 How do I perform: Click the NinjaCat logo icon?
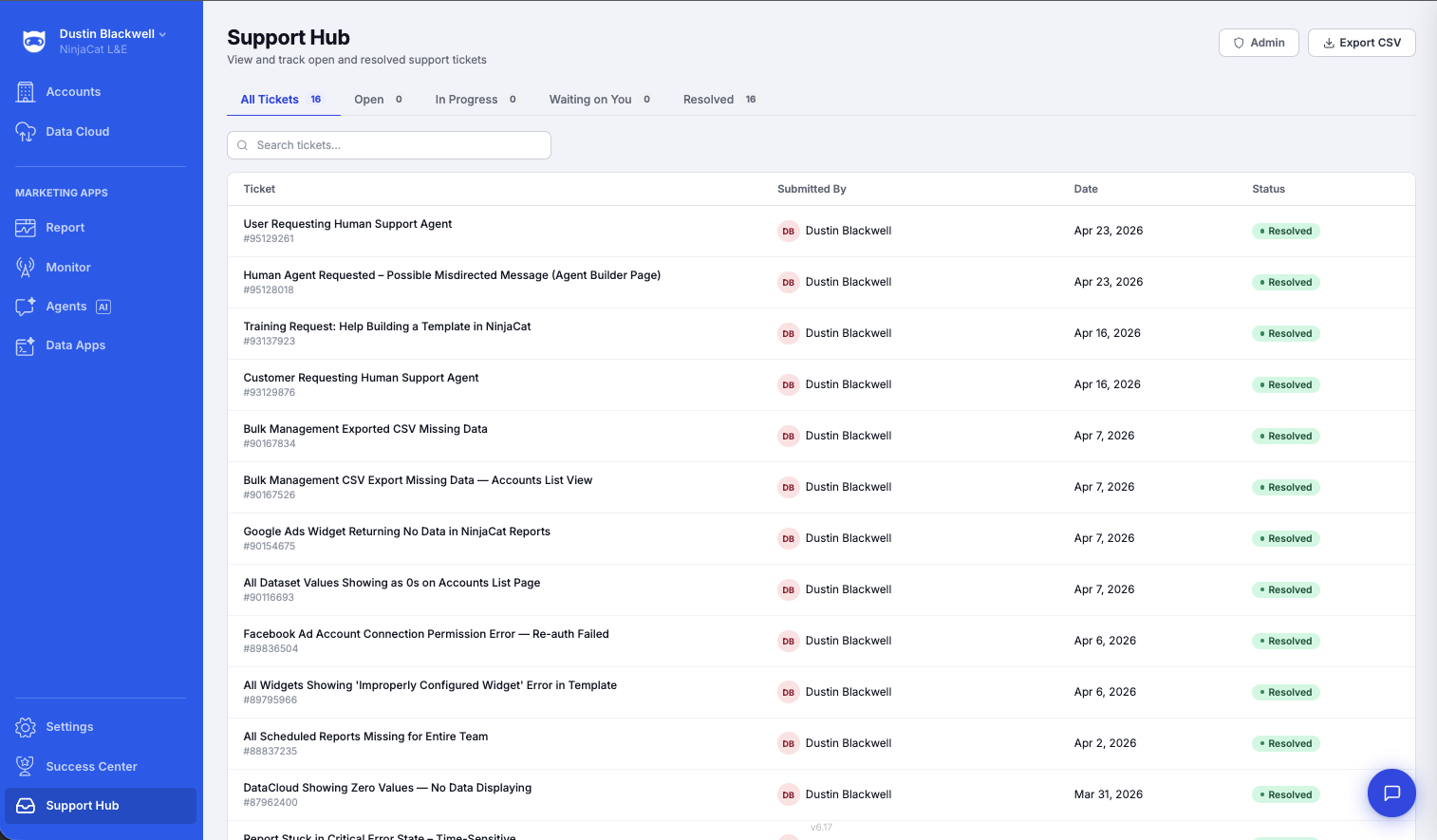[x=34, y=41]
